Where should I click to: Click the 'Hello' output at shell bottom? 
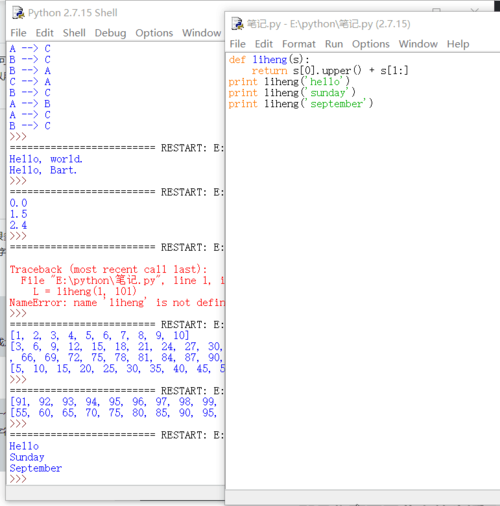click(x=24, y=446)
